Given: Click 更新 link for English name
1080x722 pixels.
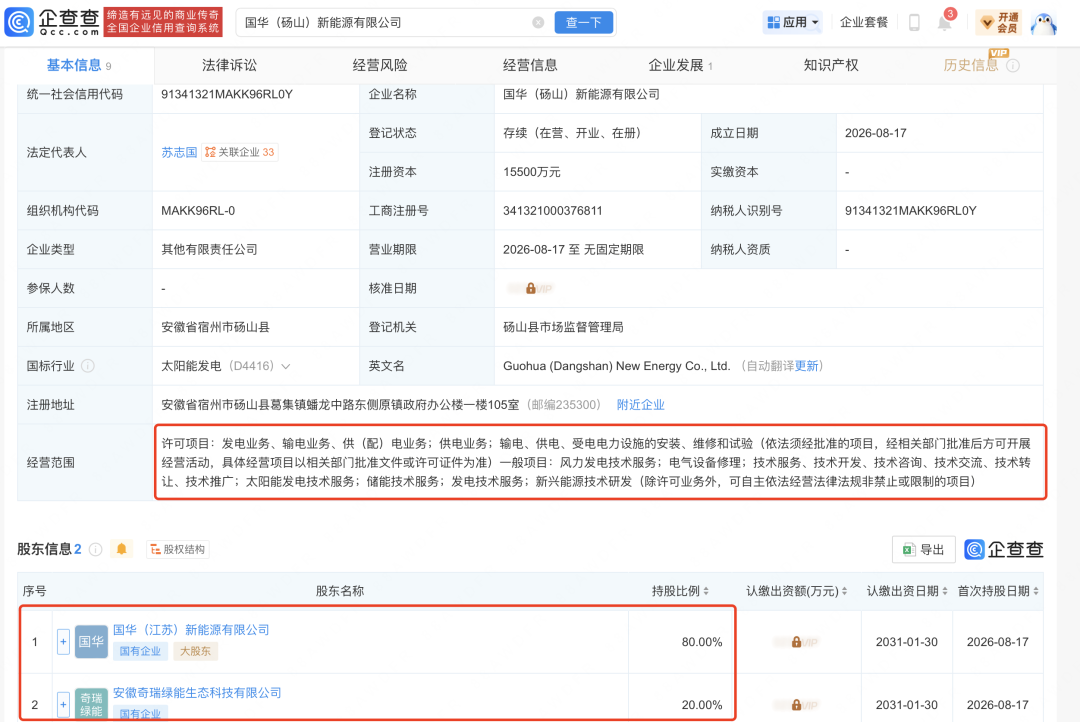Looking at the screenshot, I should (x=807, y=366).
